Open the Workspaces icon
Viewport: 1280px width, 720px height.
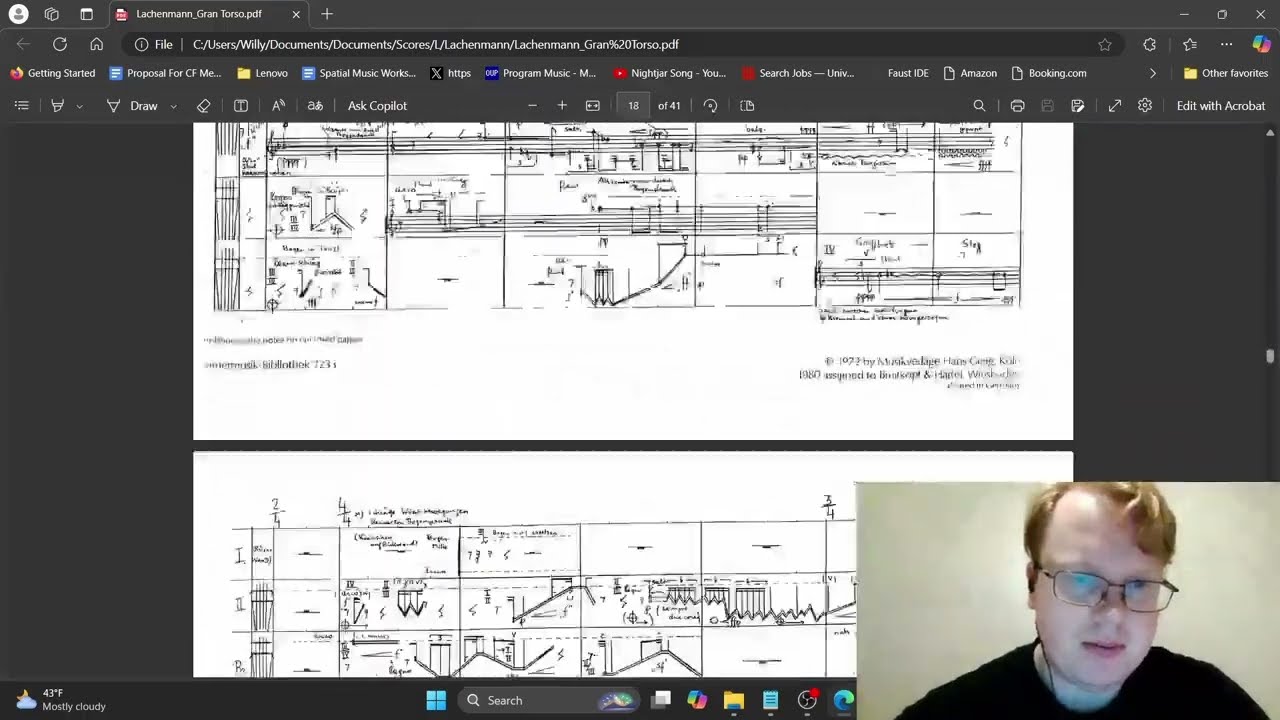[52, 14]
